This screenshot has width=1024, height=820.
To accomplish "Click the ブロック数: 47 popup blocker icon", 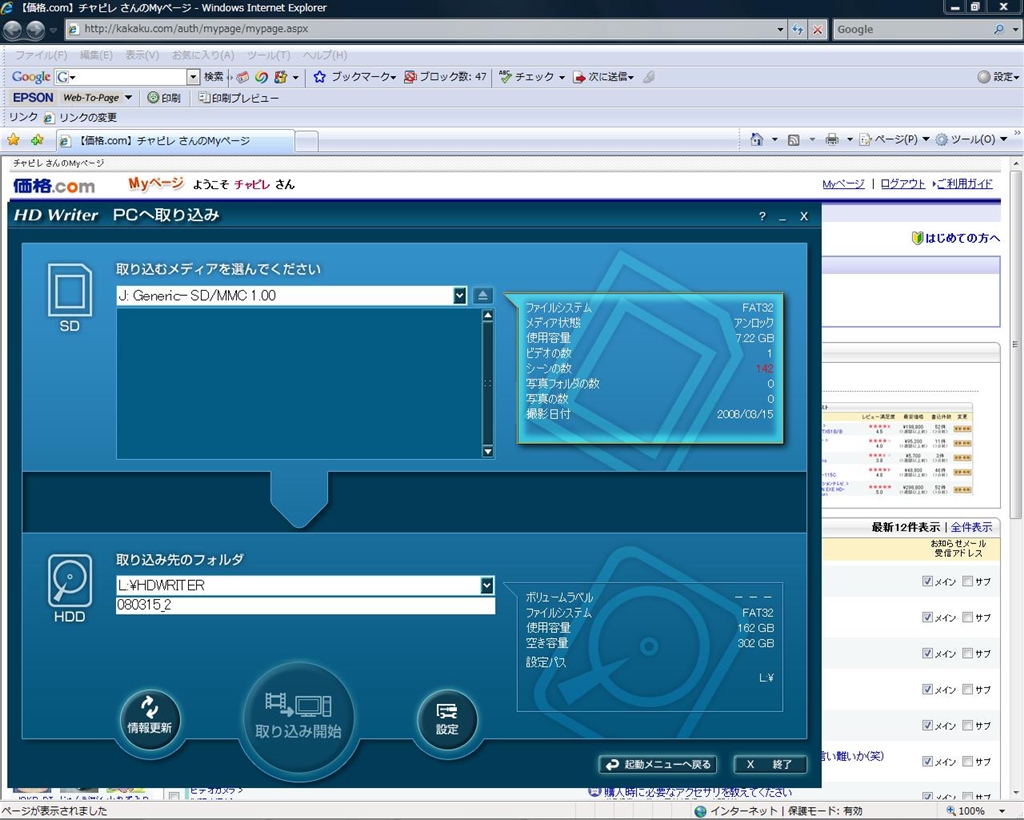I will coord(409,77).
